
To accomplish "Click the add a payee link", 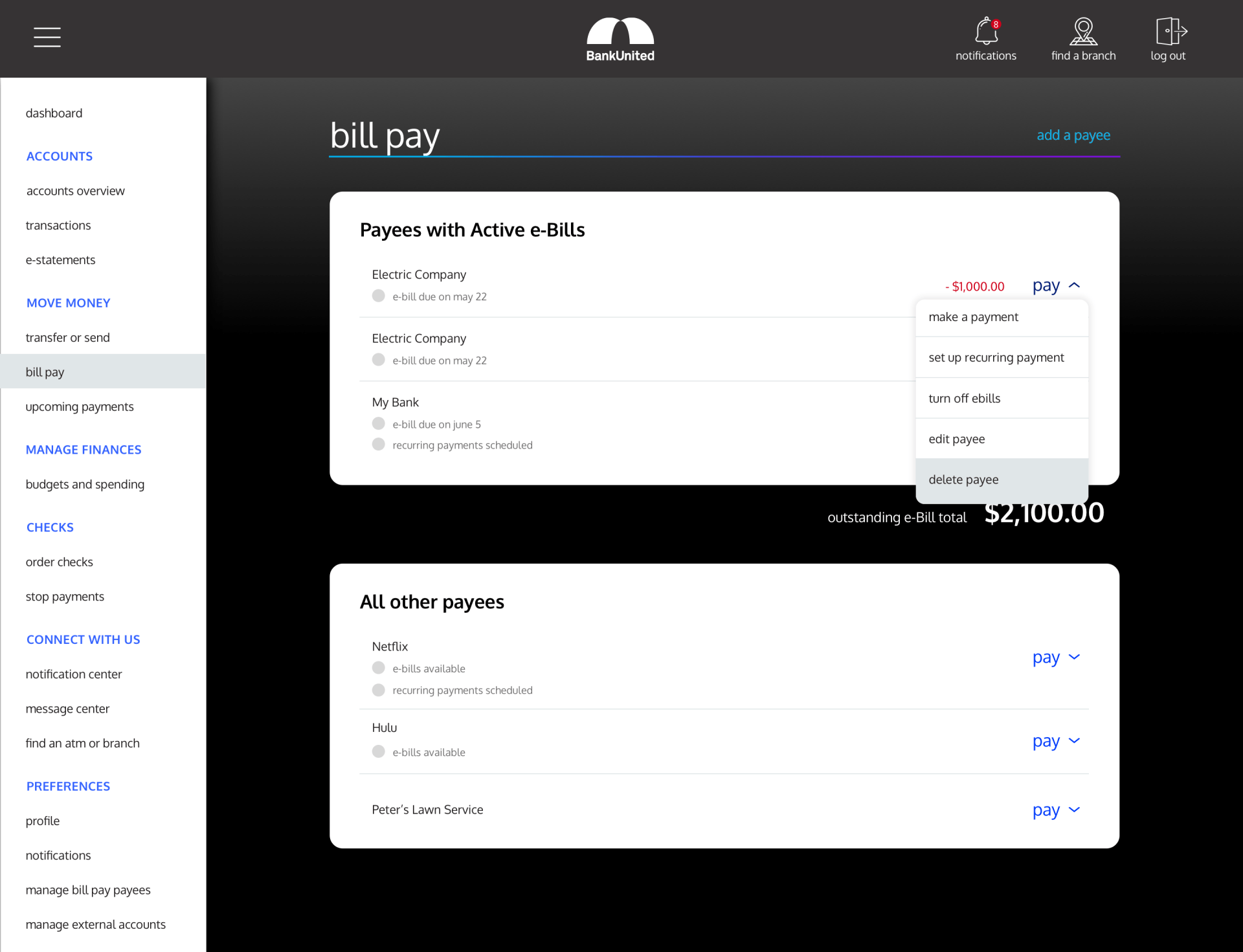I will pos(1073,135).
